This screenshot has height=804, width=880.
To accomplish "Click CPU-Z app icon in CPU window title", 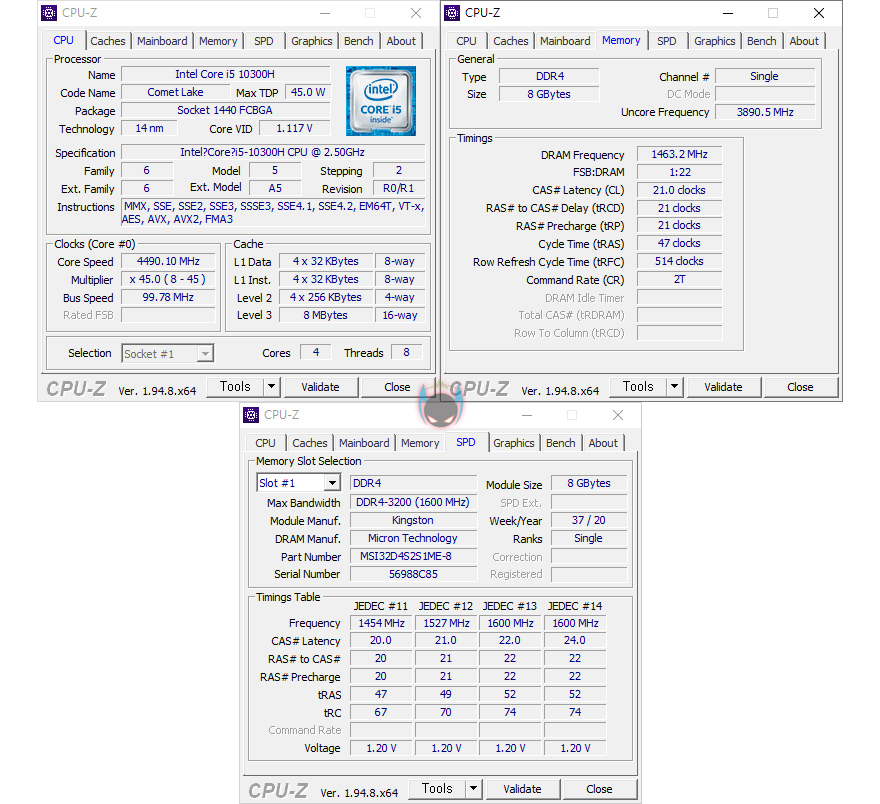I will pyautogui.click(x=49, y=12).
